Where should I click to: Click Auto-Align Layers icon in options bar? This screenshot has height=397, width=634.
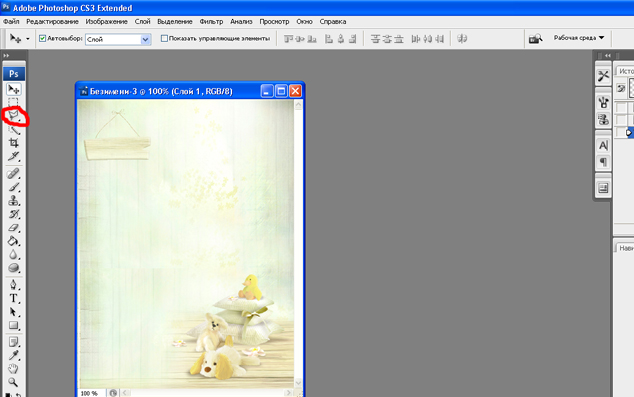click(x=462, y=38)
